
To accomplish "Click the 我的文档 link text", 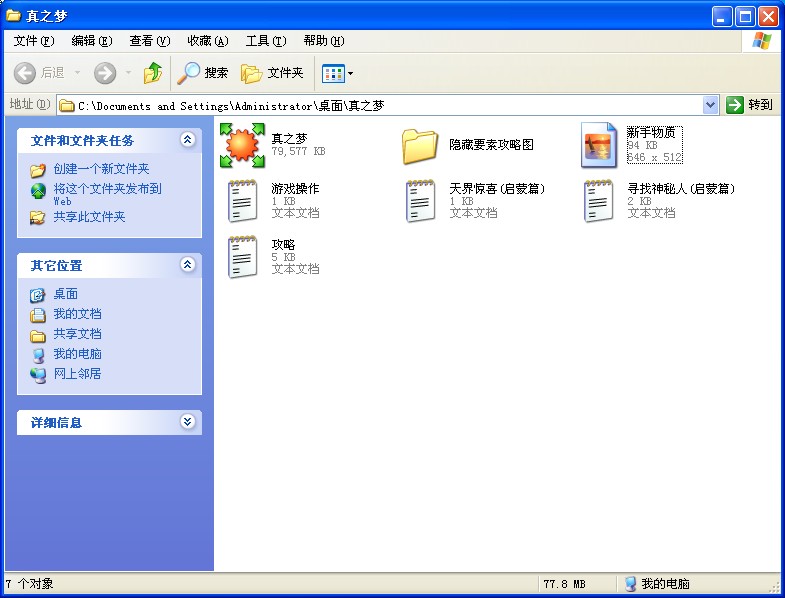I will (78, 314).
